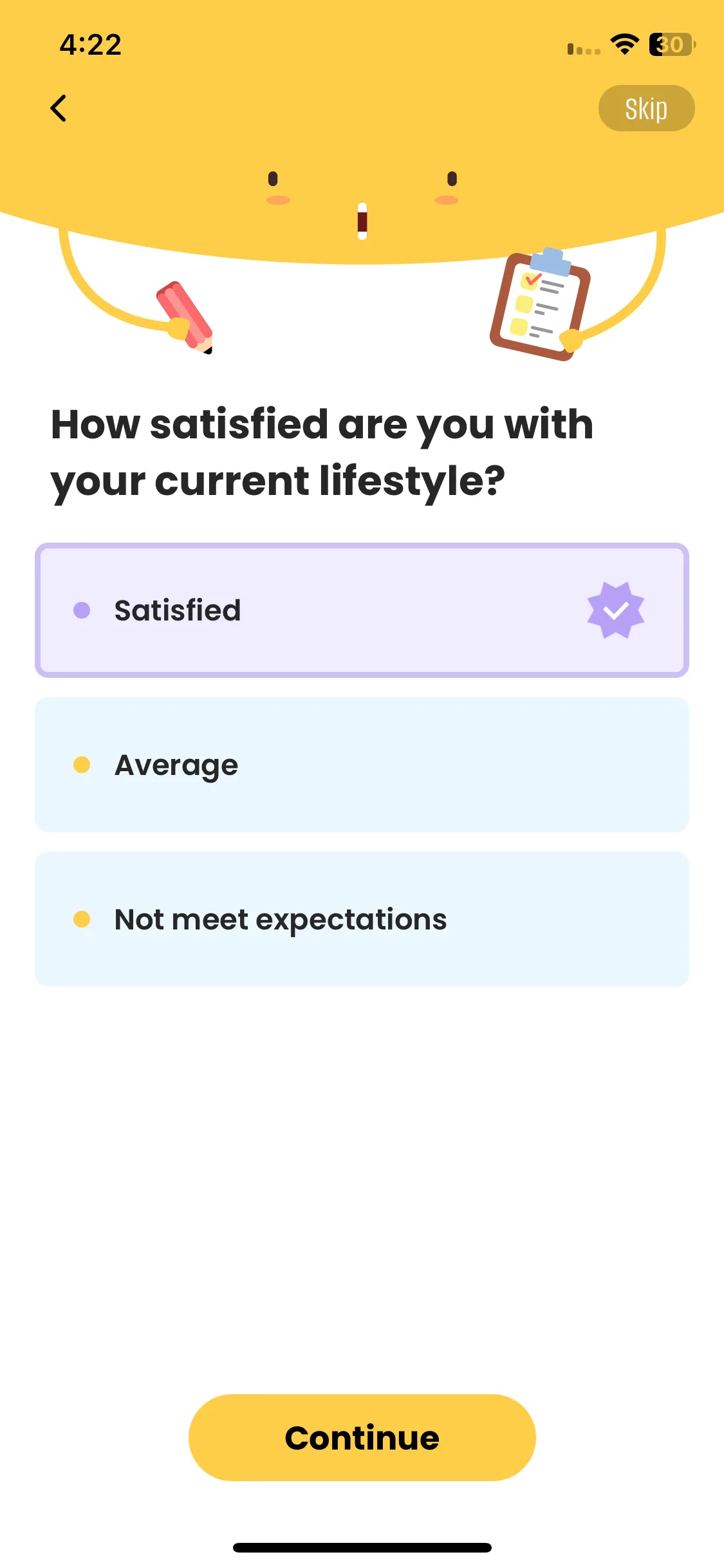Tap the battery level indicator
The image size is (724, 1568).
pyautogui.click(x=673, y=44)
